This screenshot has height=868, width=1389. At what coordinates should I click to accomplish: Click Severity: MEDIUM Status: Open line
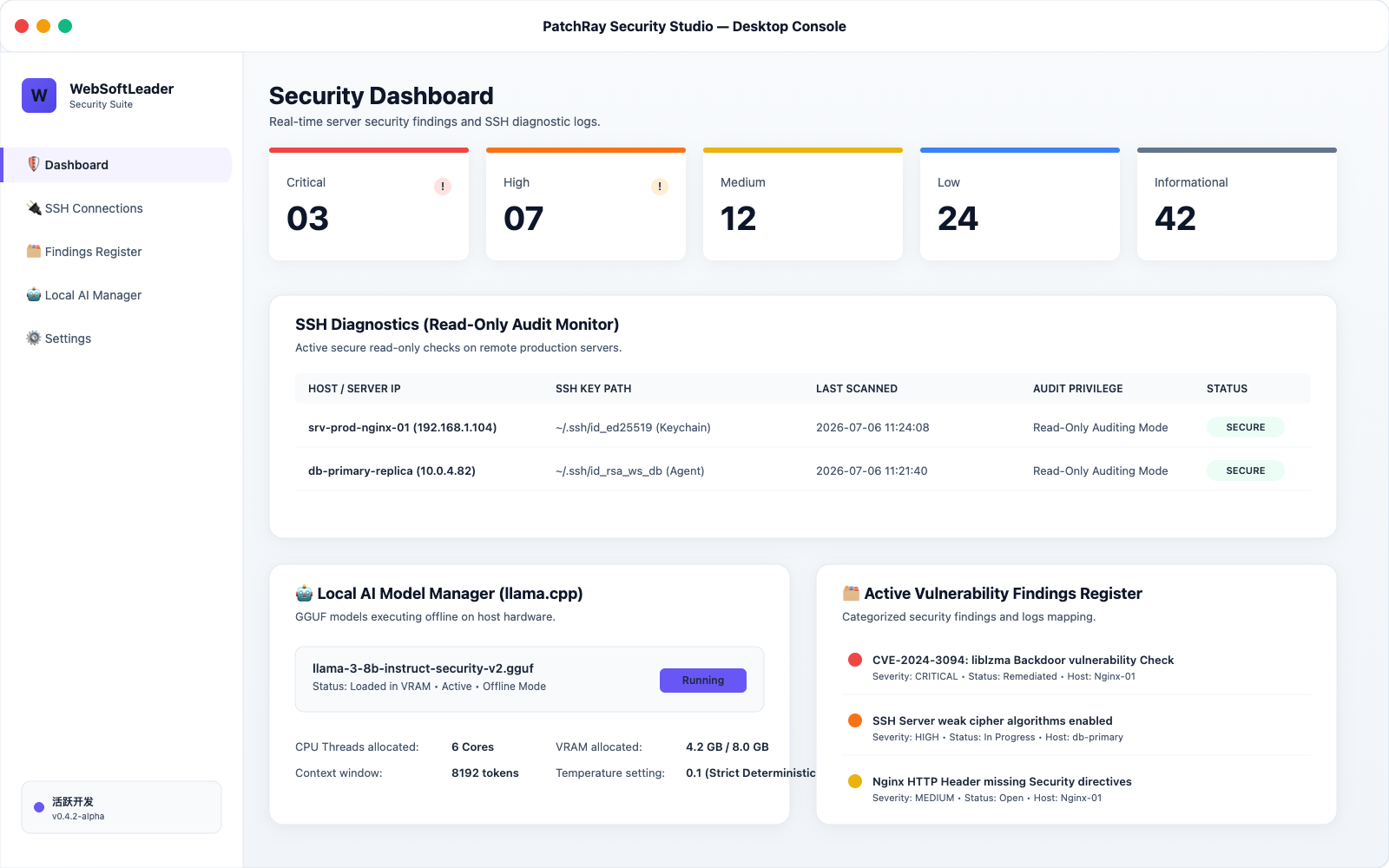pyautogui.click(x=987, y=798)
